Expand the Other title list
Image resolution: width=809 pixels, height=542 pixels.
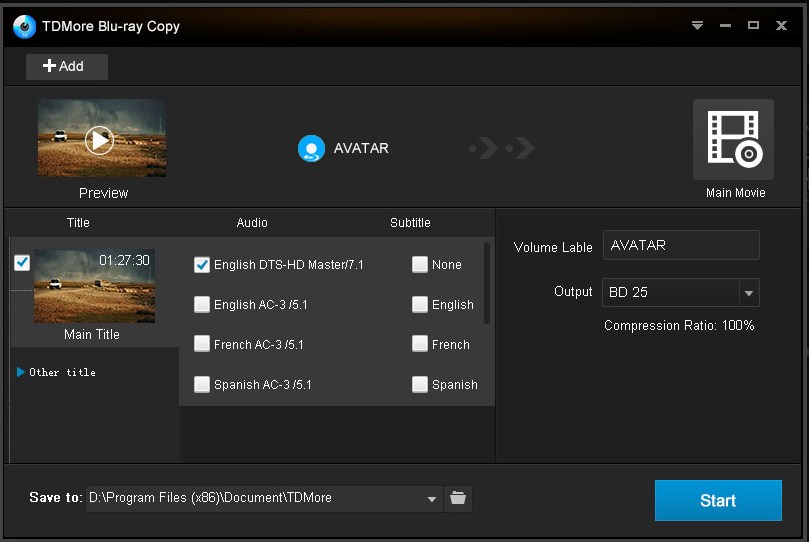[21, 372]
